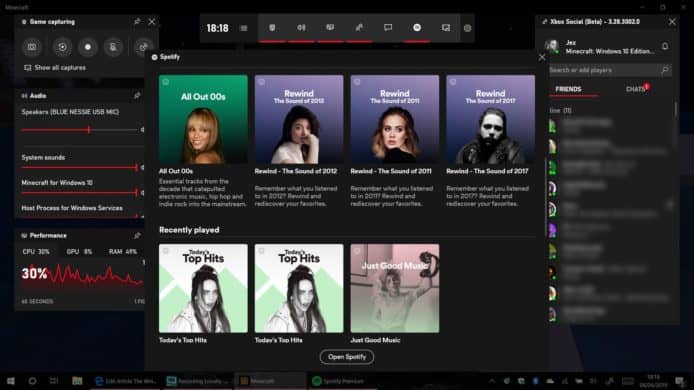Viewport: 694px width, 390px height.
Task: Adjust the Speakers volume slider
Action: [x=80, y=130]
